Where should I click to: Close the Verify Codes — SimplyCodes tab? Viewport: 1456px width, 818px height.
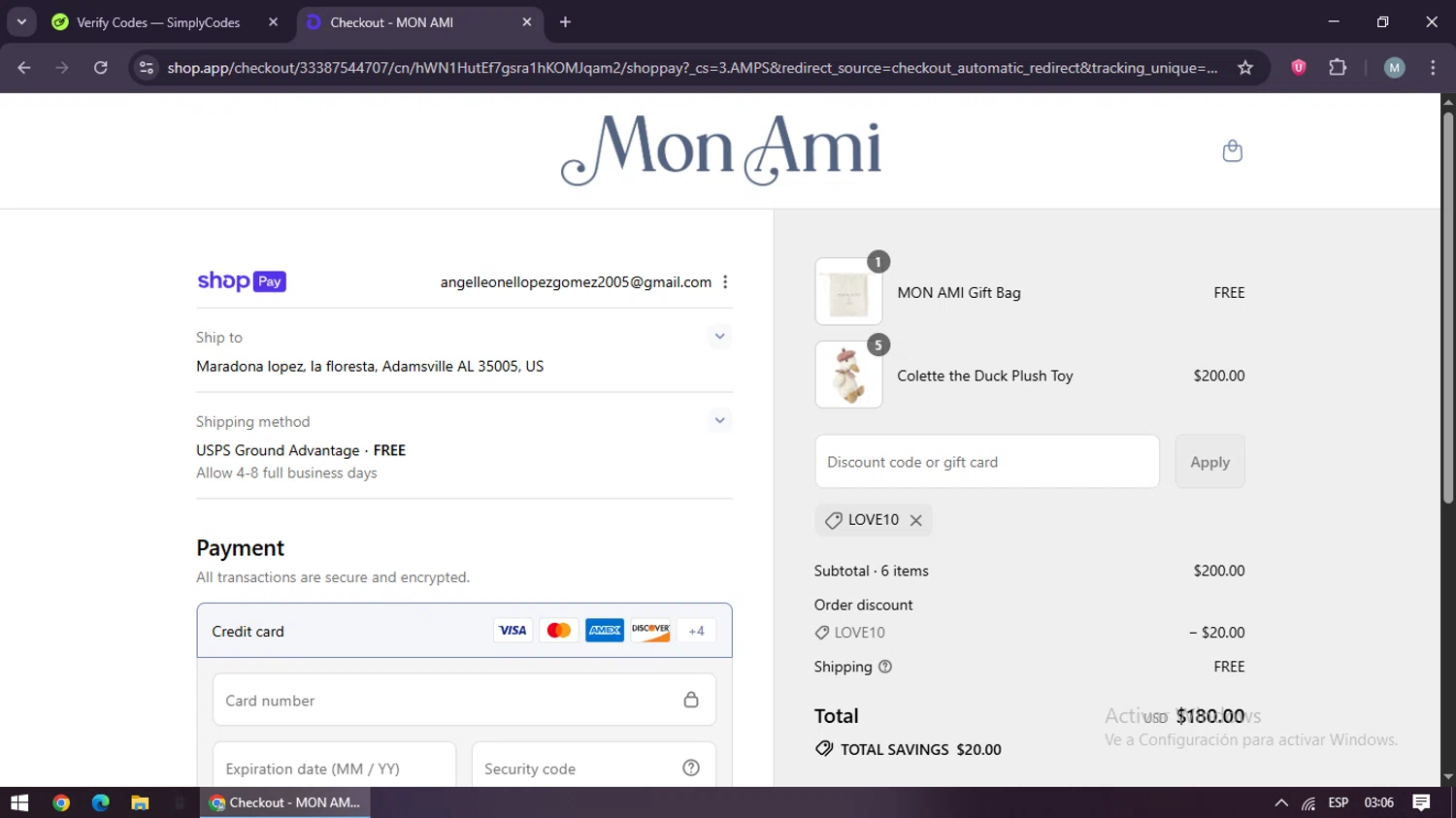tap(274, 22)
